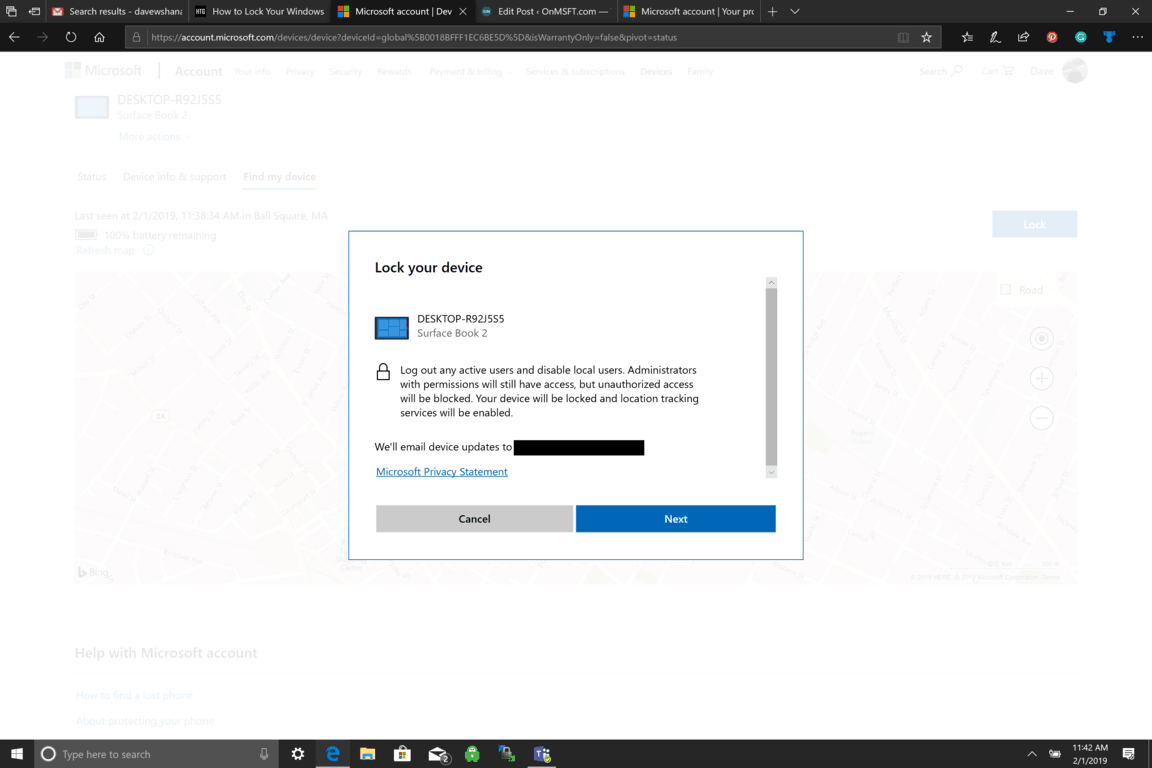Share this page using share icon

1023,37
